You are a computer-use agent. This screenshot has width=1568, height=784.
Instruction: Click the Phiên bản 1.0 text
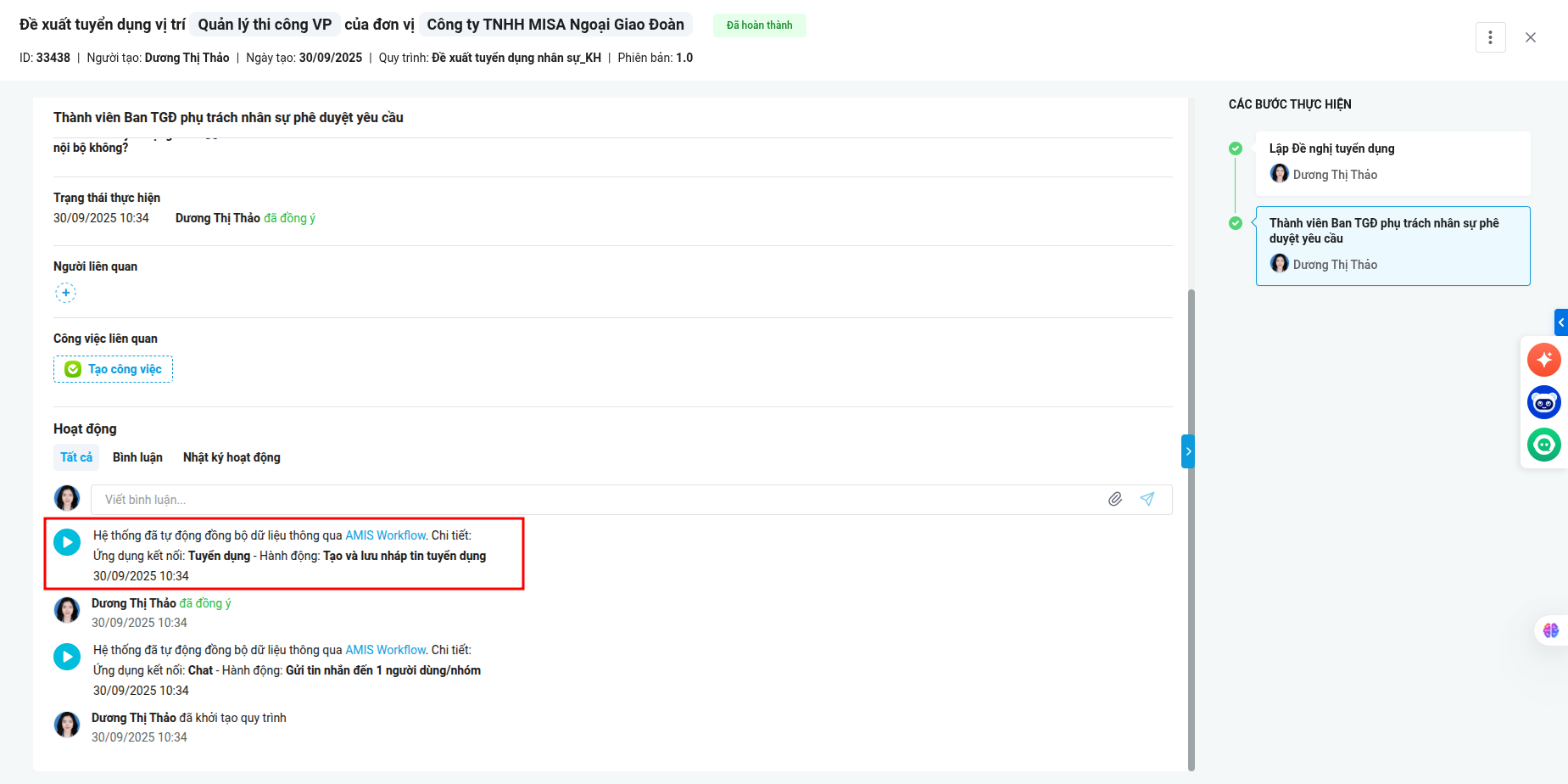[656, 58]
